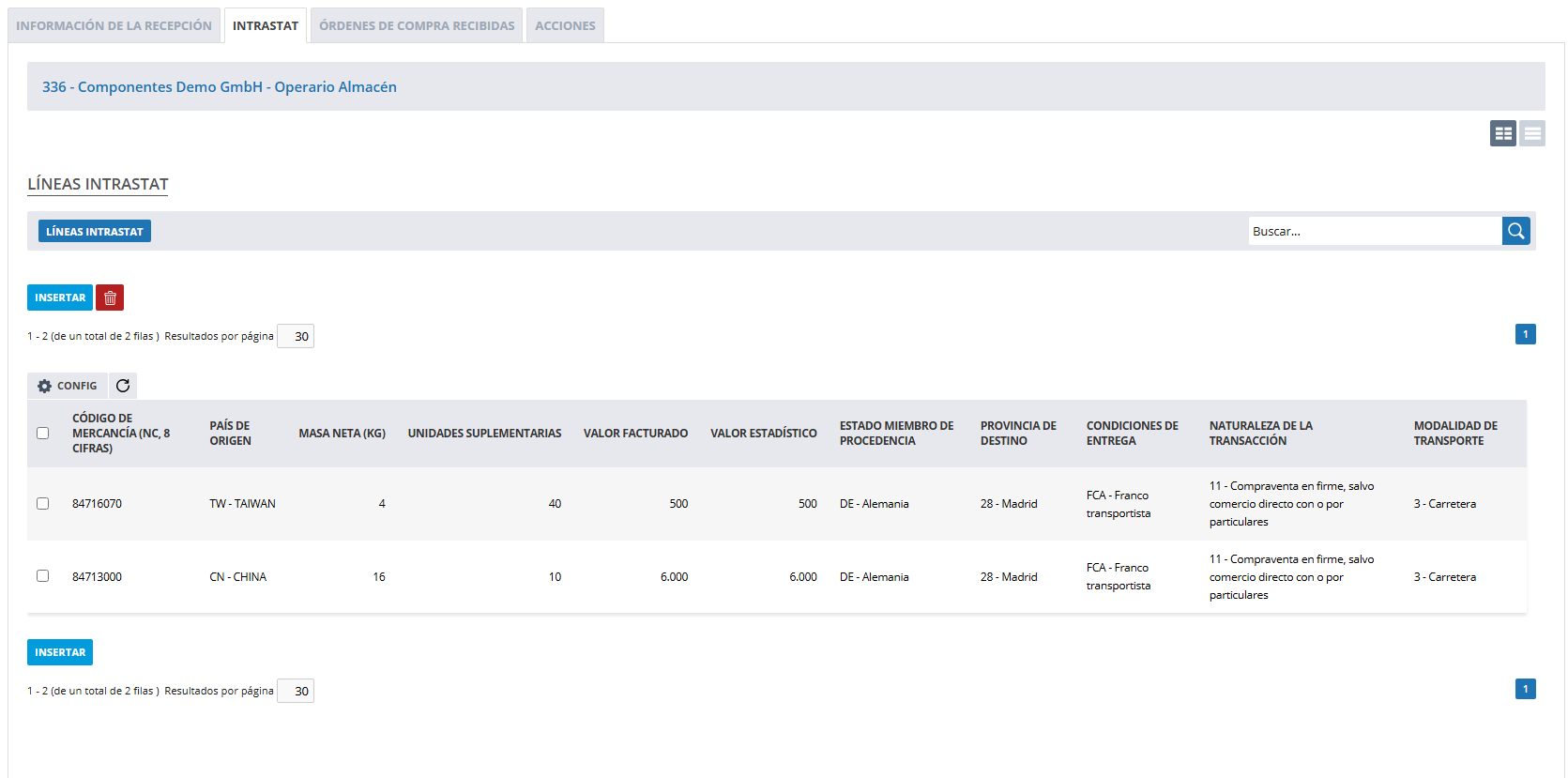Select the Intrastat tab
1568x778 pixels.
coord(266,25)
